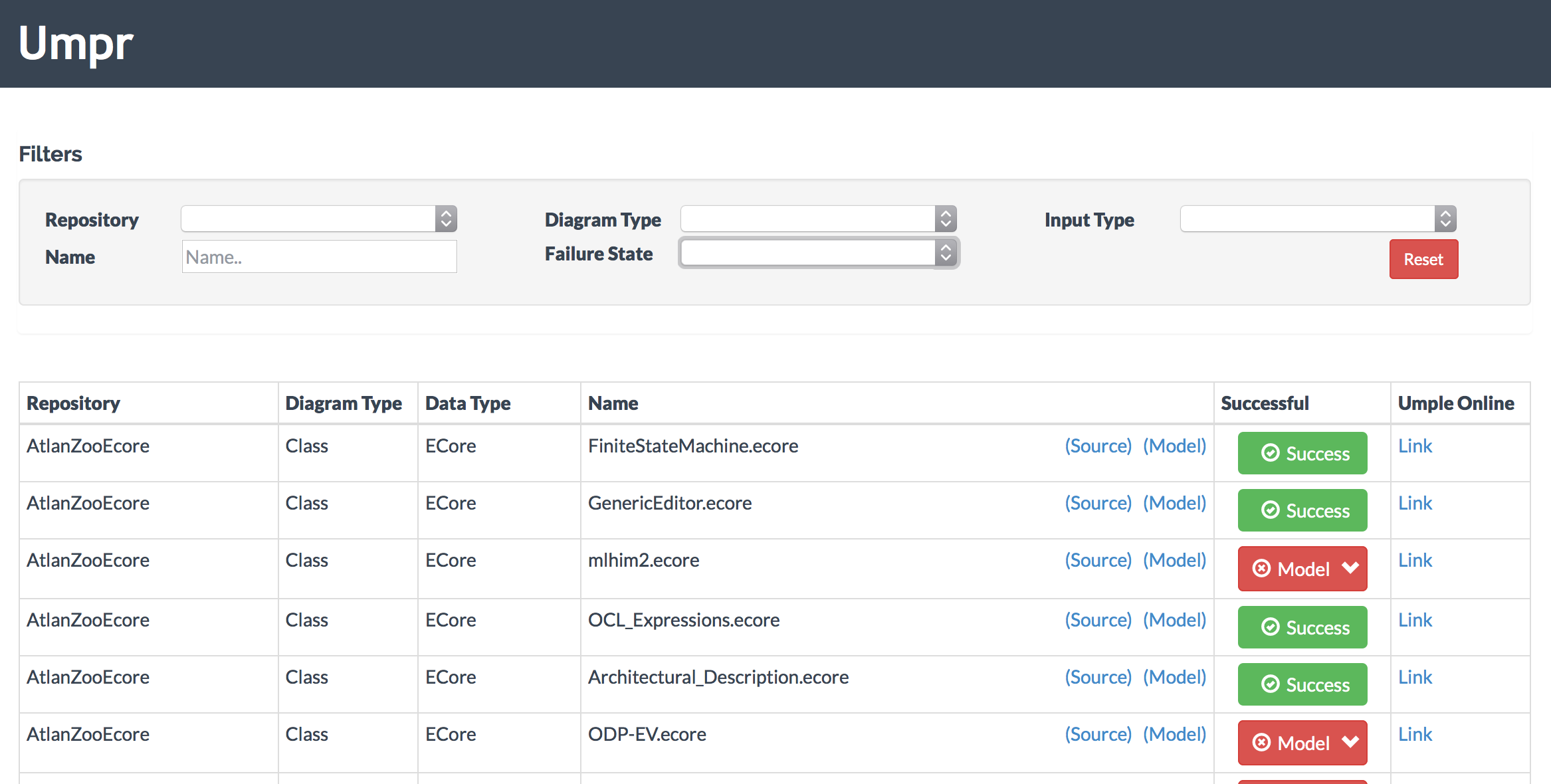Click Success button for Architectural_Description.ecore
Viewport: 1551px width, 784px height.
pyautogui.click(x=1302, y=684)
